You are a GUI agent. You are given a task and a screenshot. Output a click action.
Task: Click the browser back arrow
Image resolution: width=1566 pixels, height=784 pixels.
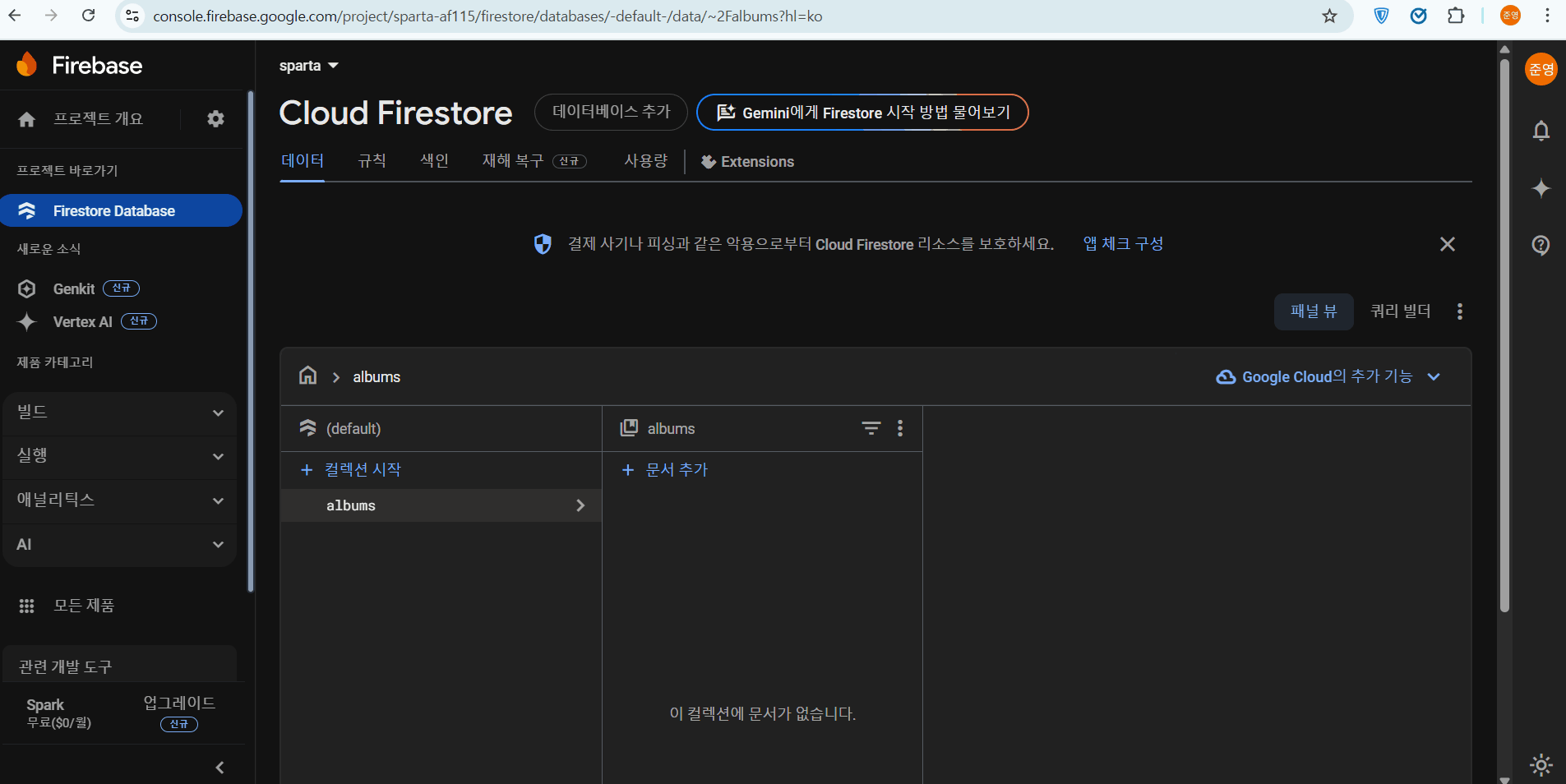[15, 16]
